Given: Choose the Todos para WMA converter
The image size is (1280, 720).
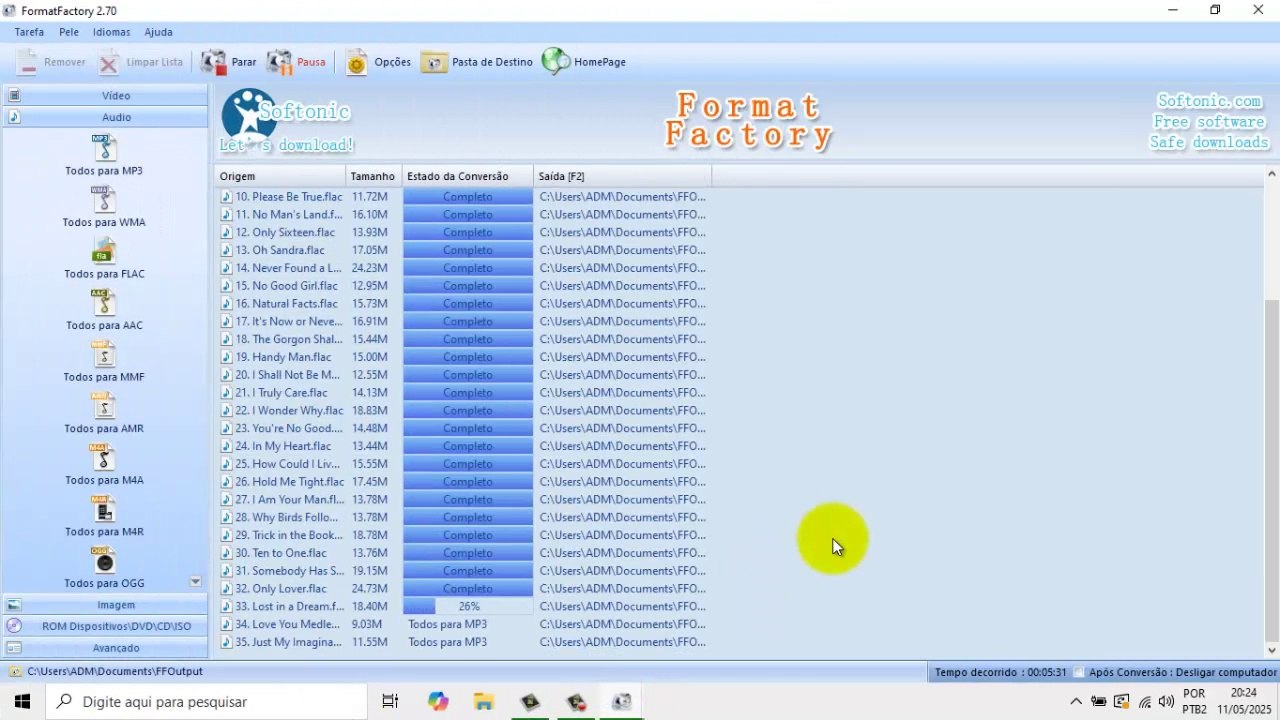Looking at the screenshot, I should coord(104,207).
